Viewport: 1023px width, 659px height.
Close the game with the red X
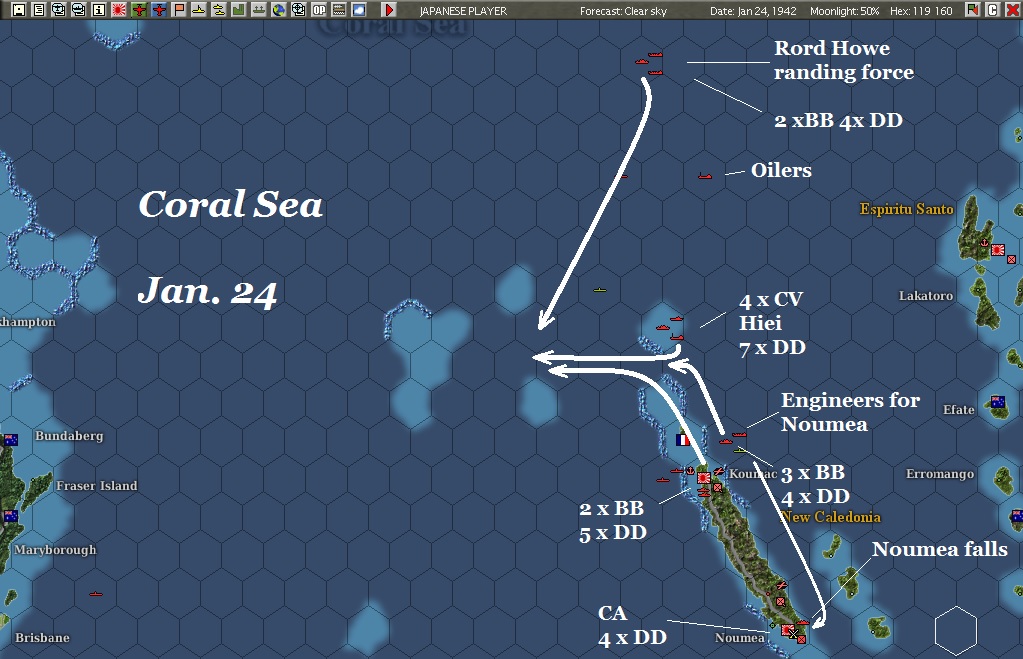coord(1012,10)
